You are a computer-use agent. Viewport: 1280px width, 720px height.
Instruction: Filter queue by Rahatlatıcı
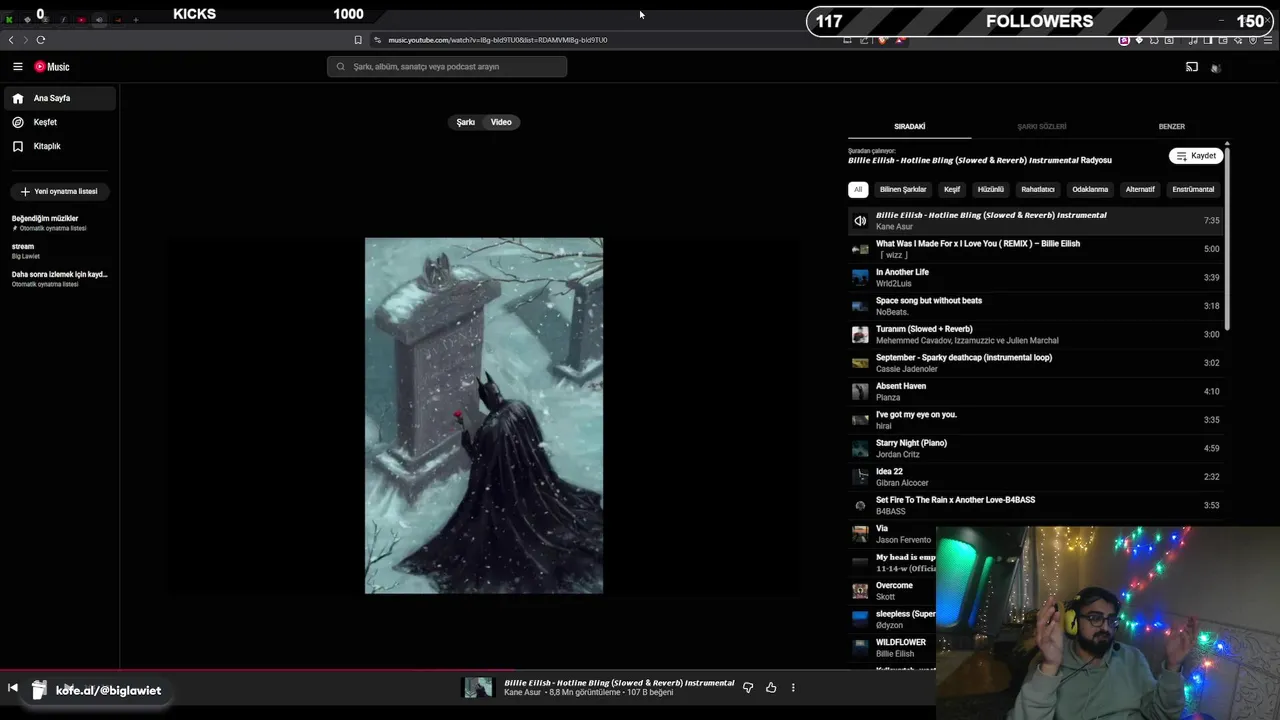point(1038,189)
